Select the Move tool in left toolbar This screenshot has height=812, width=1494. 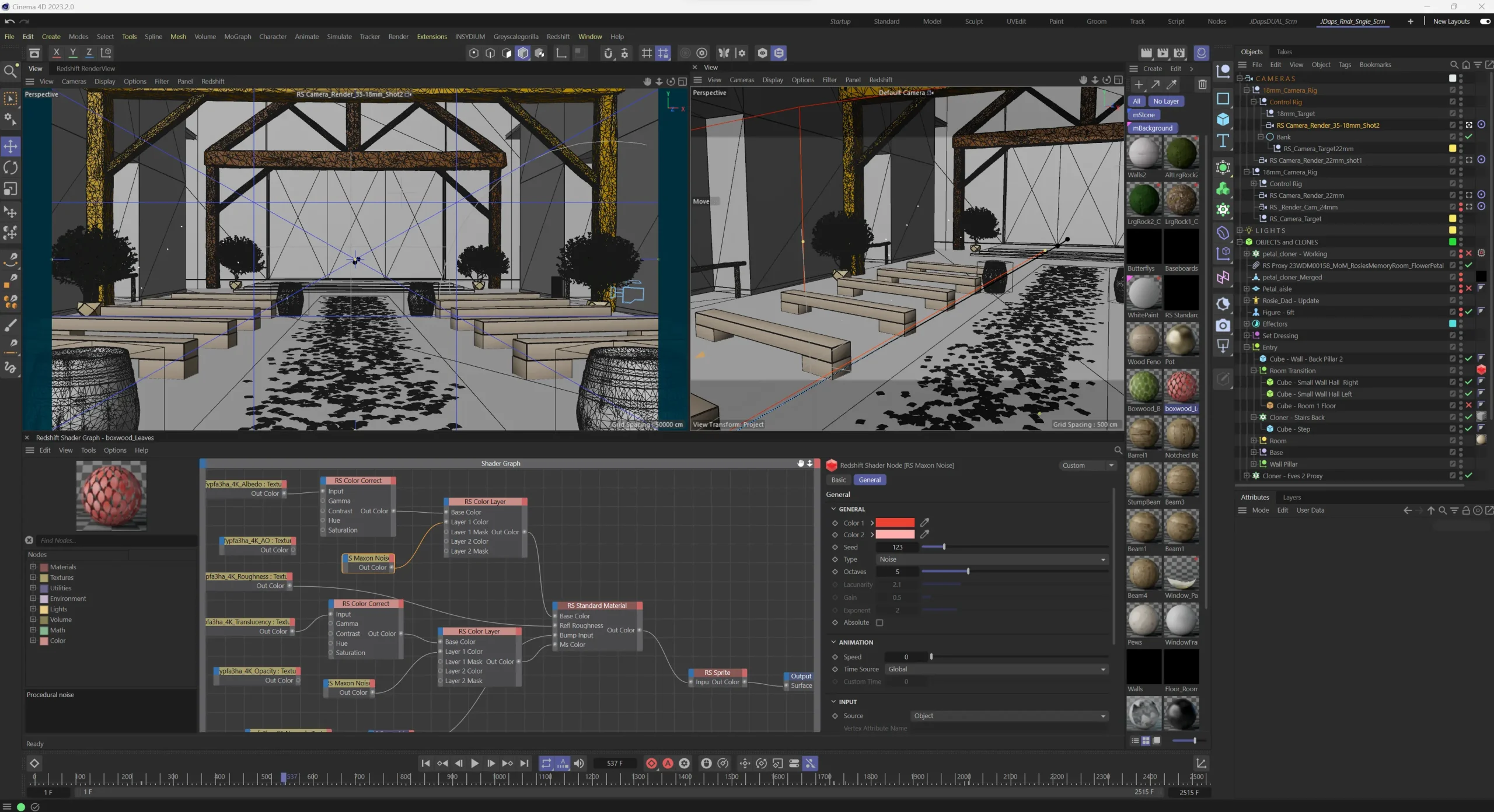point(11,146)
